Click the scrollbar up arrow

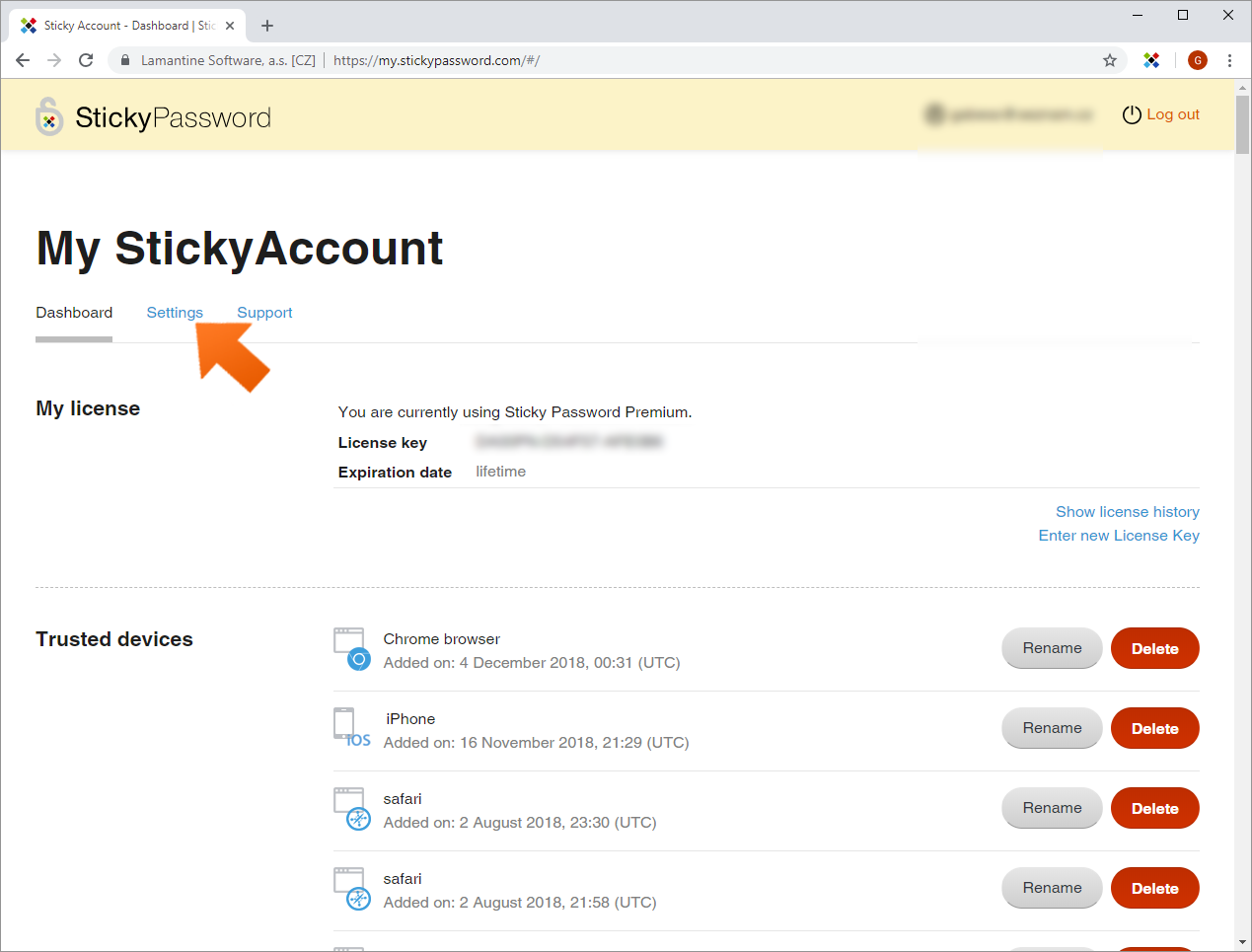click(x=1242, y=87)
